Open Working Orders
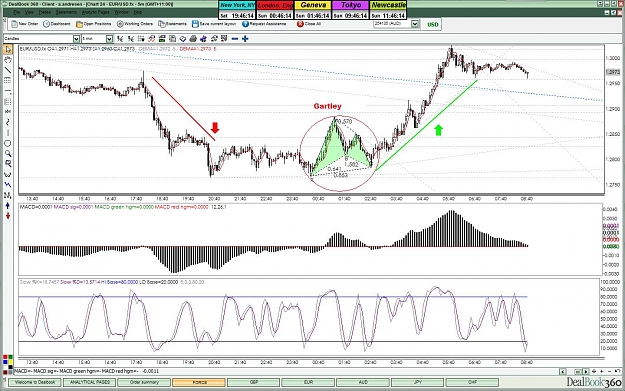The height and width of the screenshot is (391, 625). 135,24
